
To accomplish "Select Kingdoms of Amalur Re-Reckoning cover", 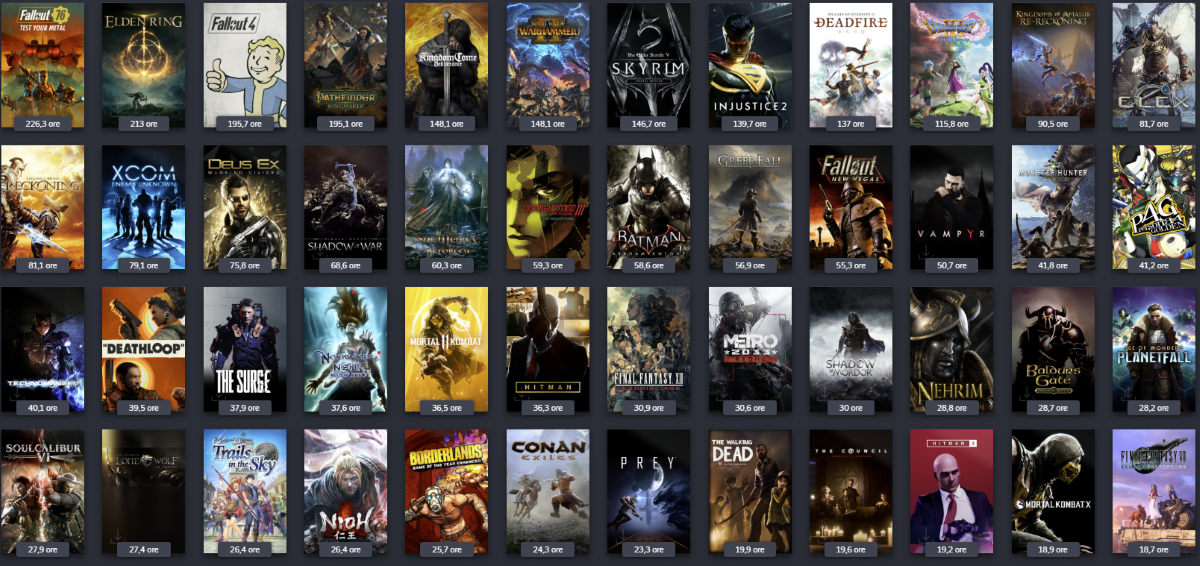I will (1053, 65).
